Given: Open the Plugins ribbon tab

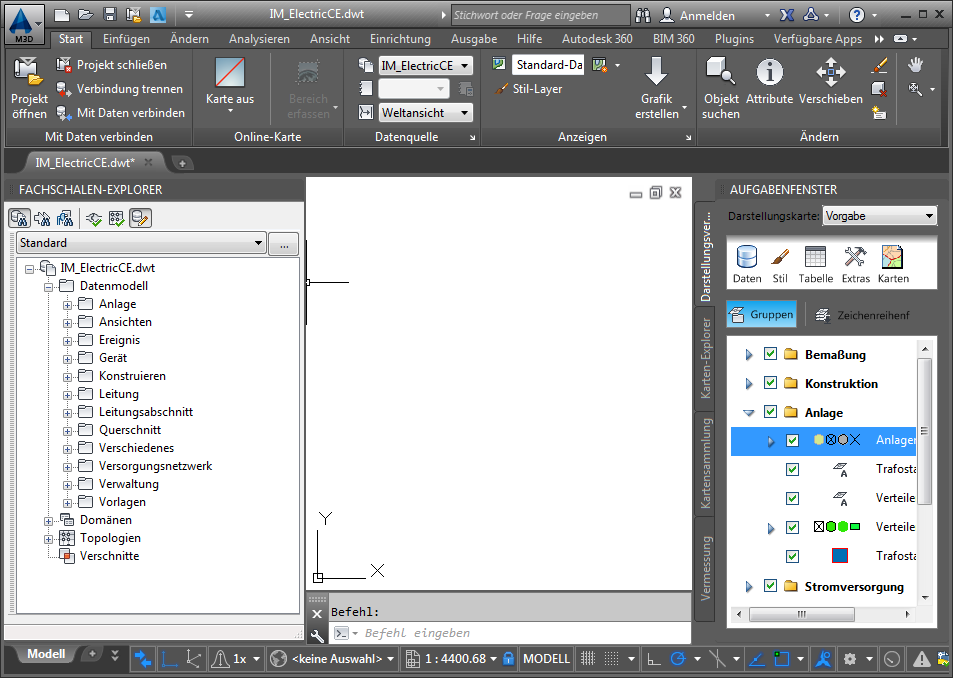Looking at the screenshot, I should [734, 39].
